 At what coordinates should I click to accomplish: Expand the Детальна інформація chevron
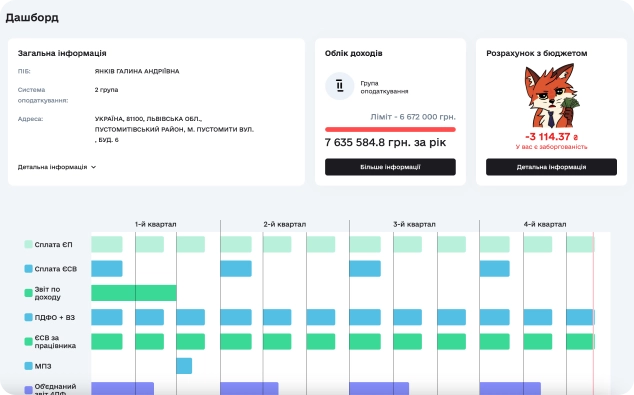[x=93, y=167]
